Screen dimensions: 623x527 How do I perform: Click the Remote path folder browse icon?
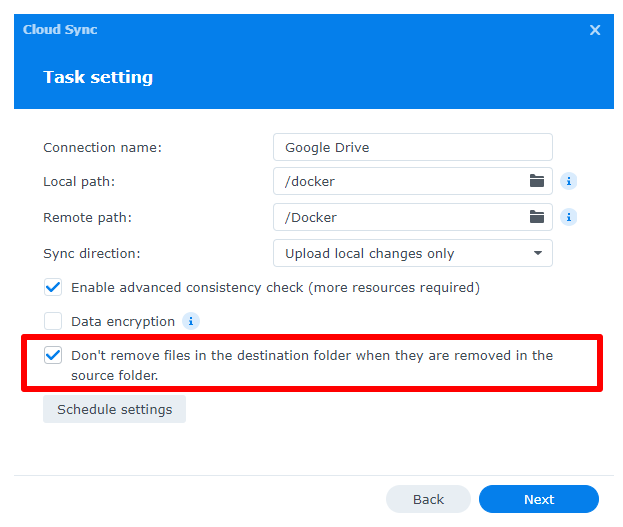(x=537, y=217)
